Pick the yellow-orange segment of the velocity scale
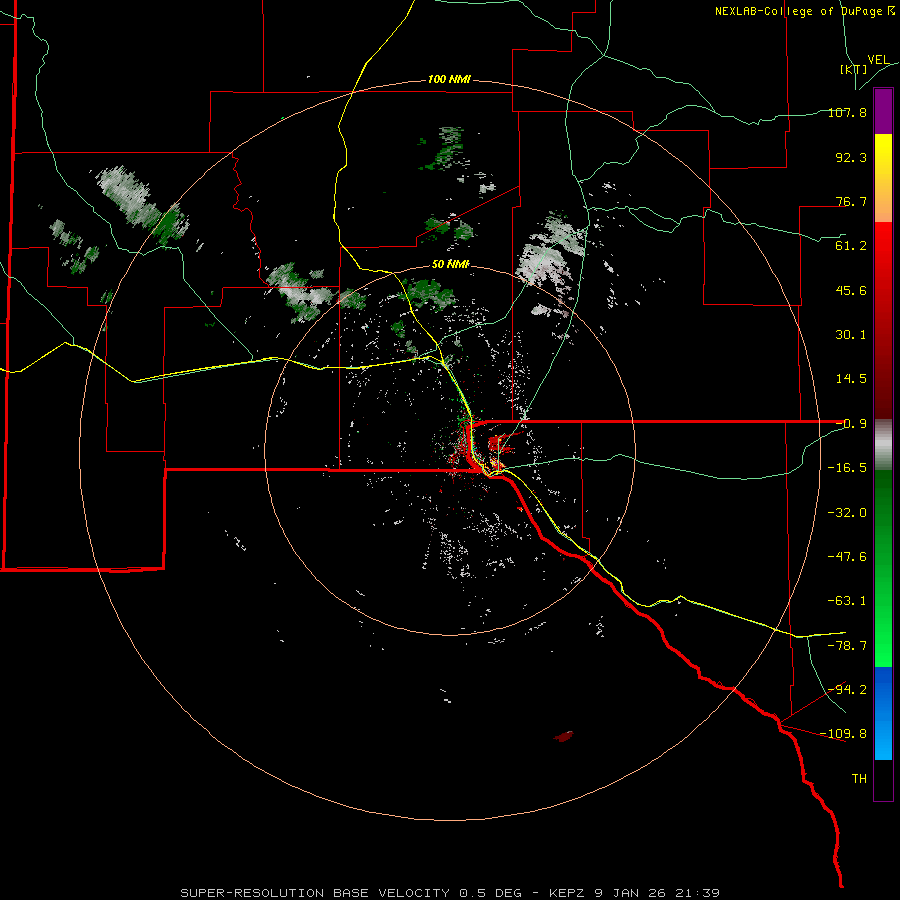This screenshot has height=900, width=900. 883,178
